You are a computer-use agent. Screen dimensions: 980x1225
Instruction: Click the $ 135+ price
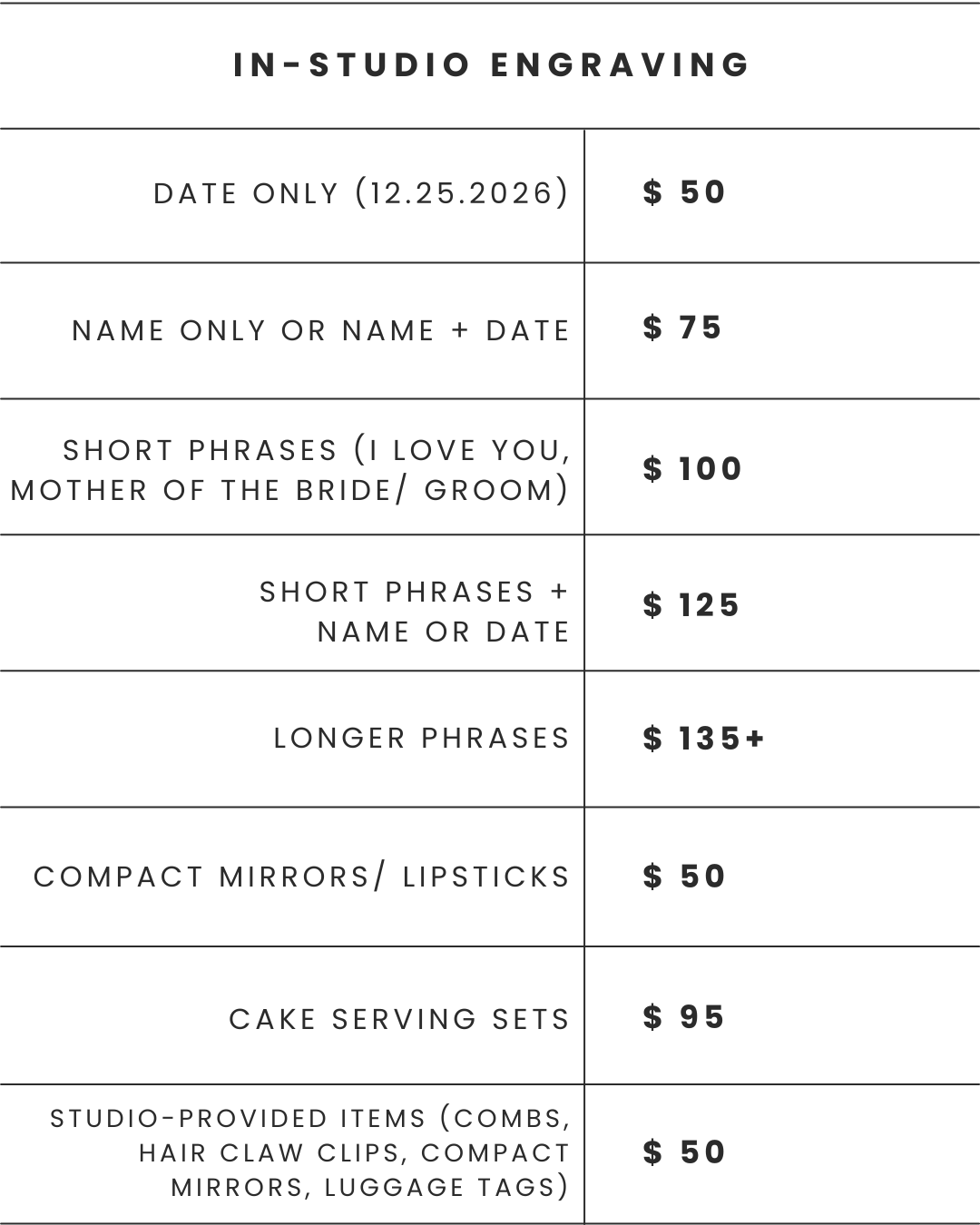coord(704,739)
